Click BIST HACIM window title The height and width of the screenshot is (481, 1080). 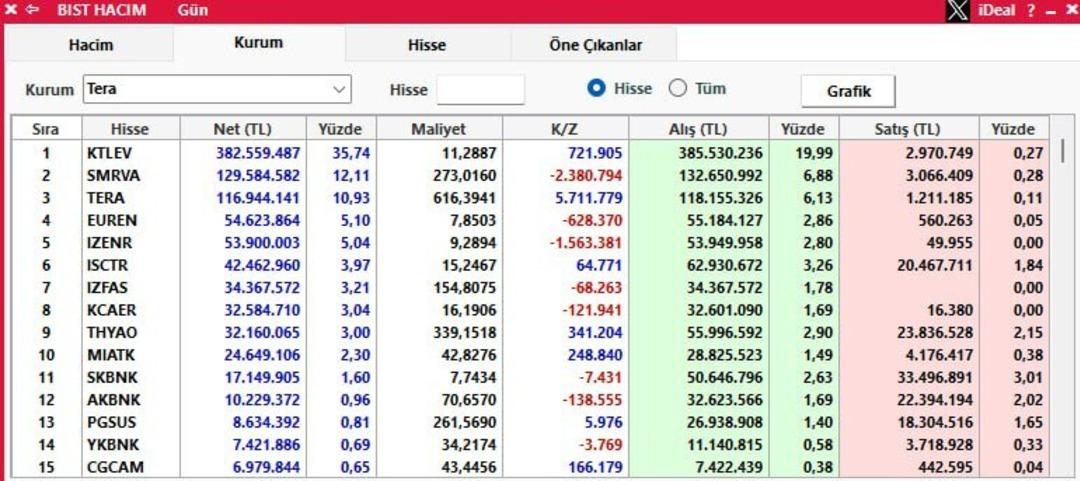click(101, 10)
